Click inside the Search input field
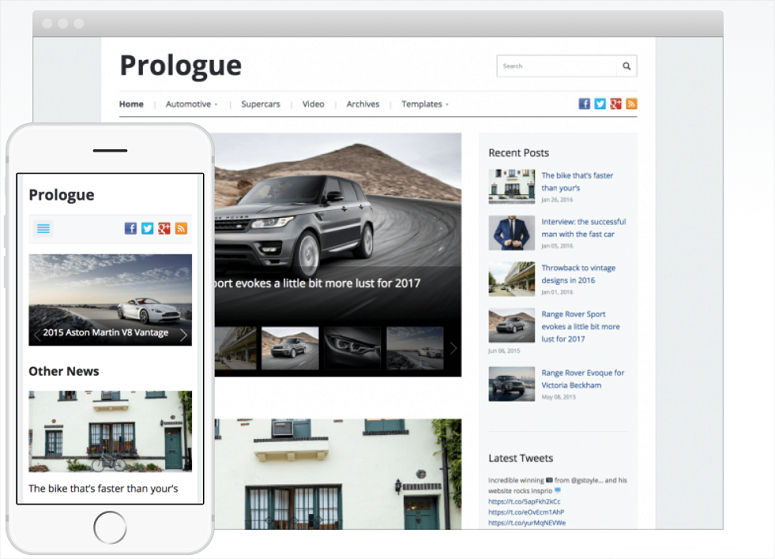 tap(557, 66)
